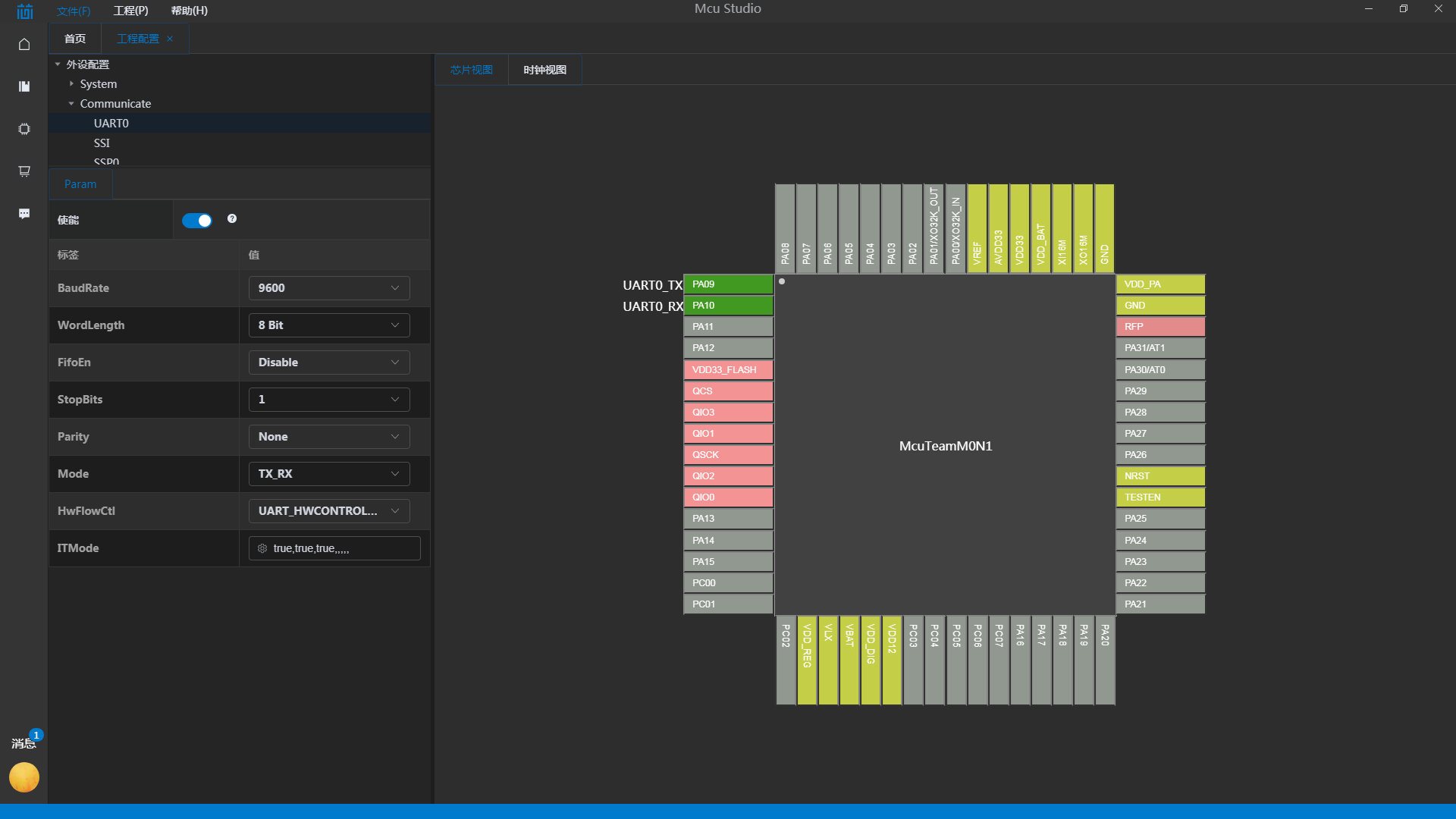Open the shopping cart icon in sidebar
Viewport: 1456px width, 819px height.
click(x=24, y=171)
